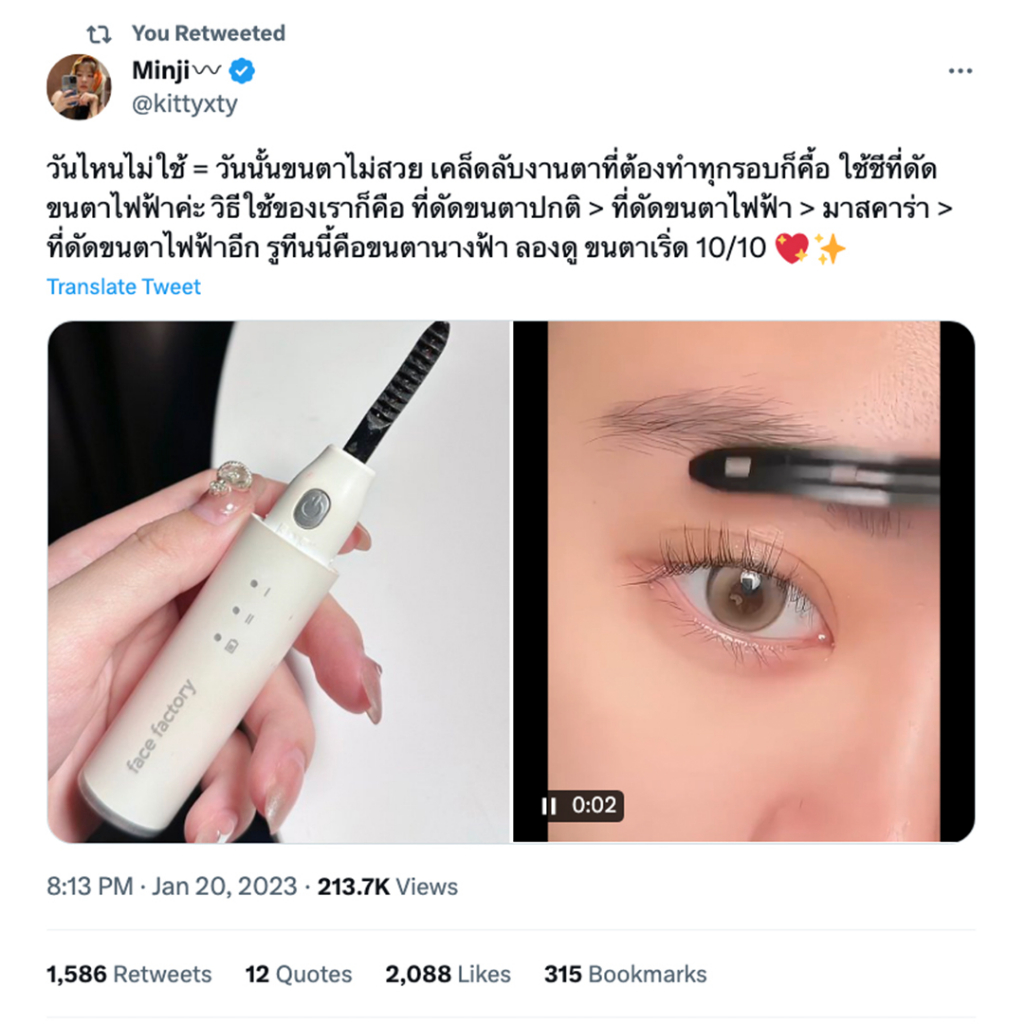Open the @kittyxty handle
Viewport: 1024px width, 1024px height.
(185, 104)
